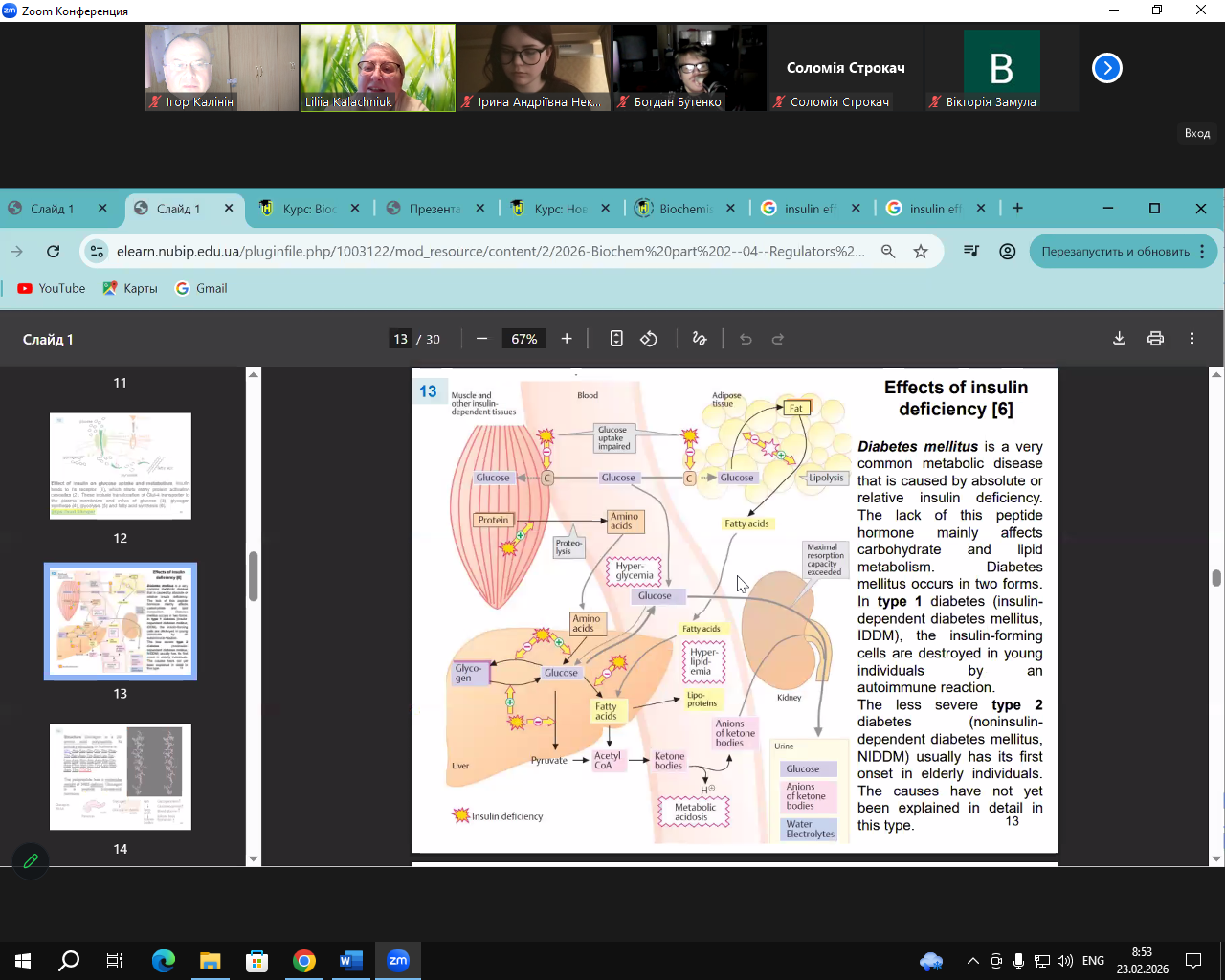Switch to the Biochemis browser tab
Image resolution: width=1225 pixels, height=980 pixels.
(x=684, y=209)
